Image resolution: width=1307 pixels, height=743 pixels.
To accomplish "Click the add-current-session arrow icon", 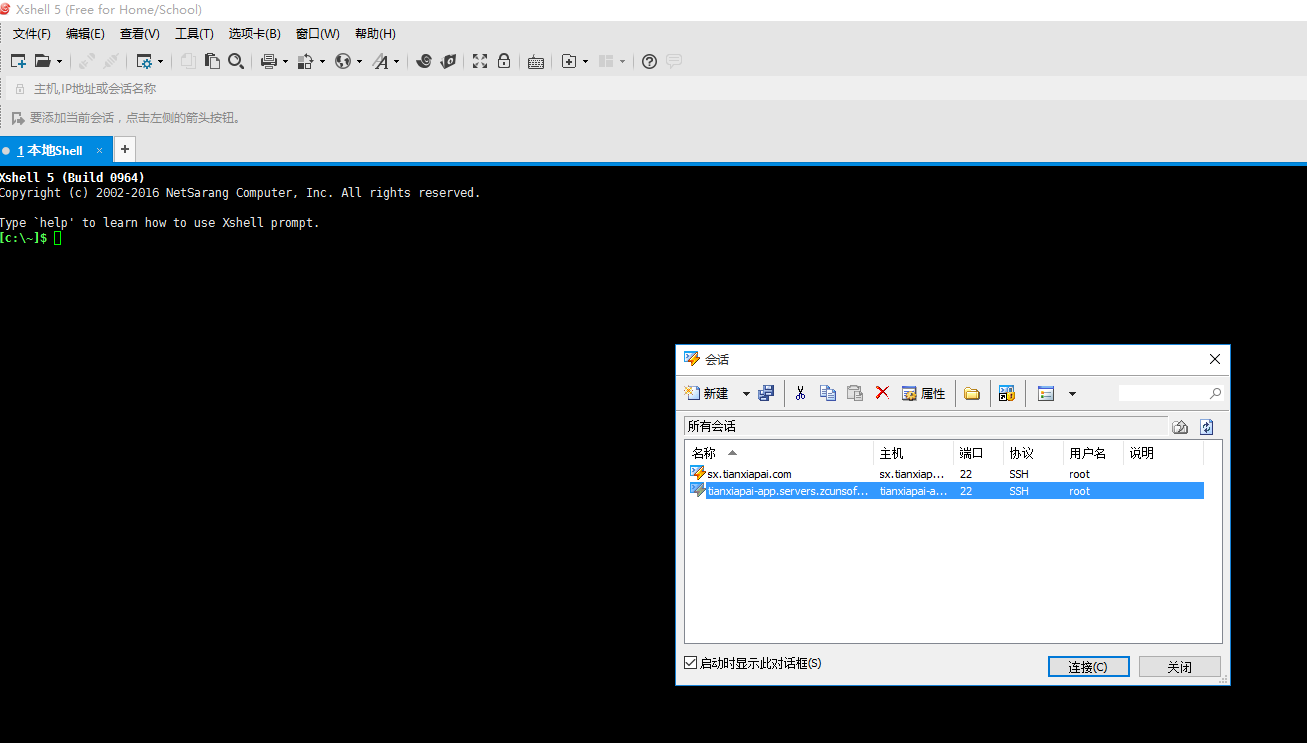I will (x=17, y=118).
